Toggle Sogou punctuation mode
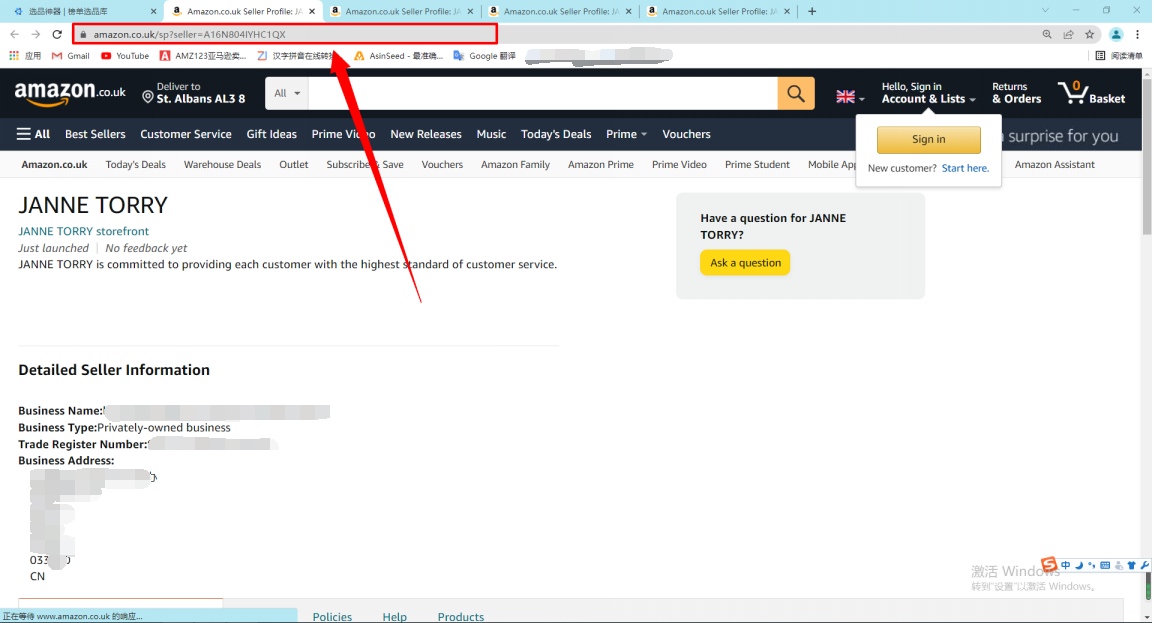Image resolution: width=1154 pixels, height=623 pixels. coord(1091,566)
